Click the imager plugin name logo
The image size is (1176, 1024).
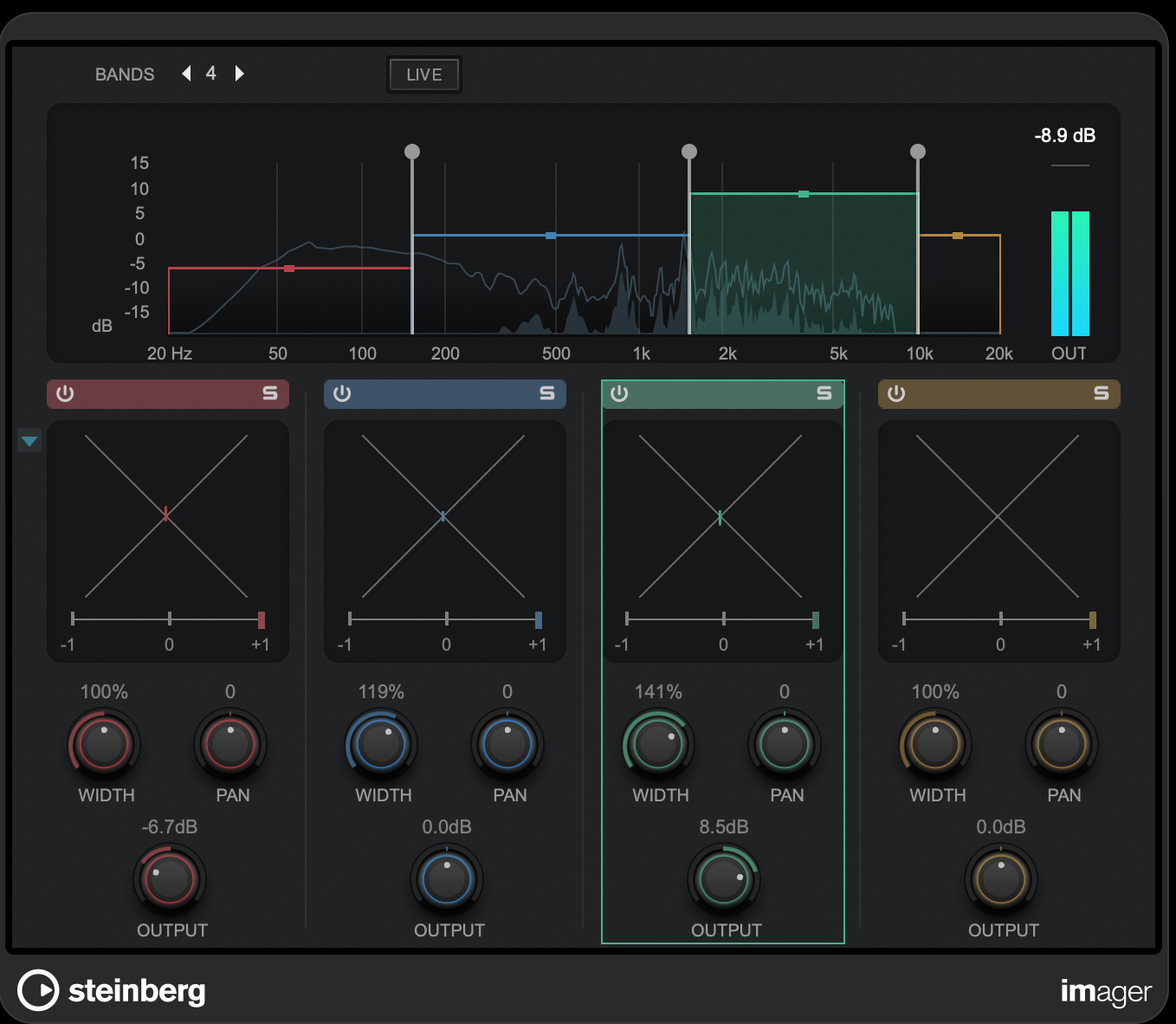pos(1106,991)
